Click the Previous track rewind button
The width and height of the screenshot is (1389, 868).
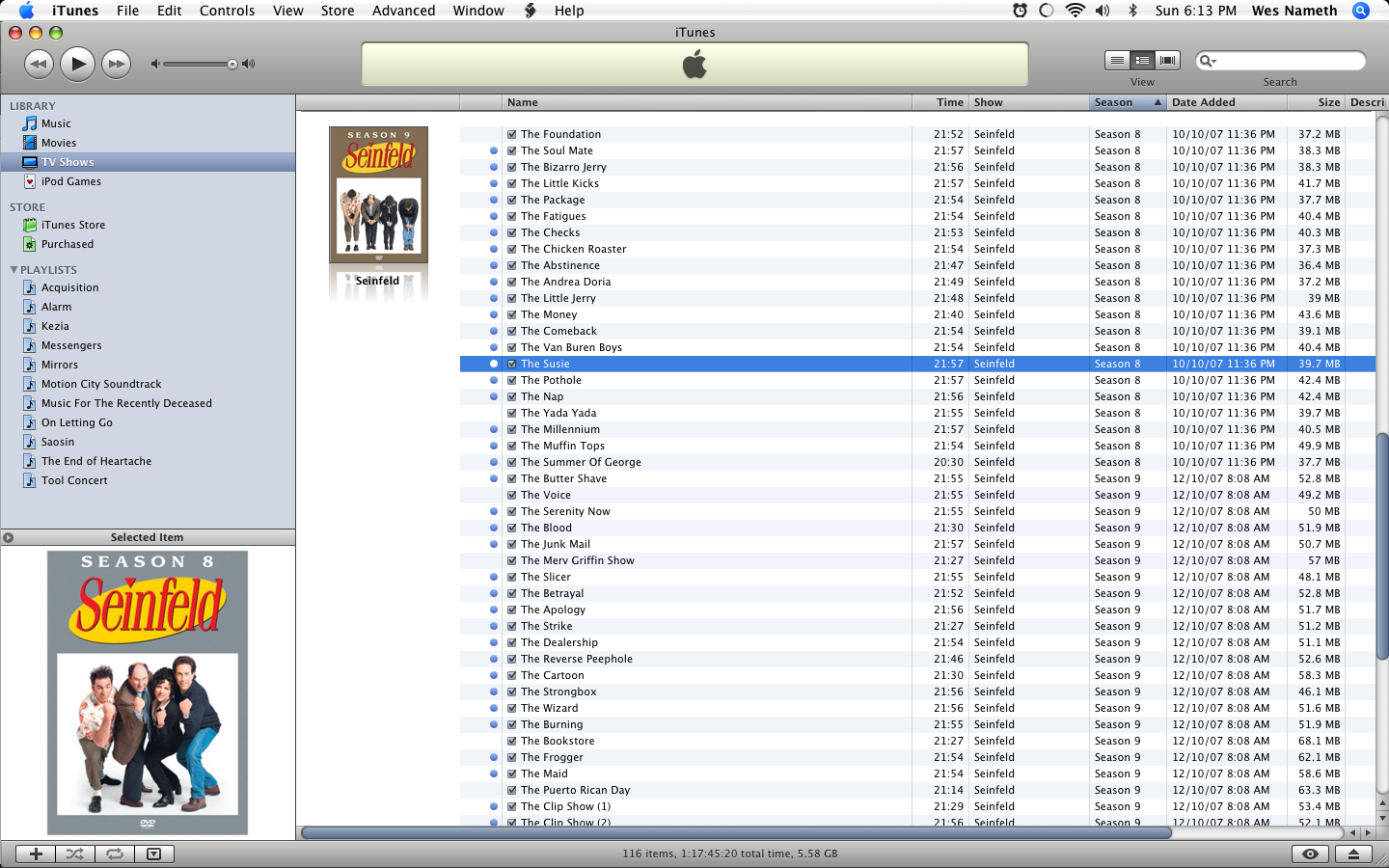39,65
